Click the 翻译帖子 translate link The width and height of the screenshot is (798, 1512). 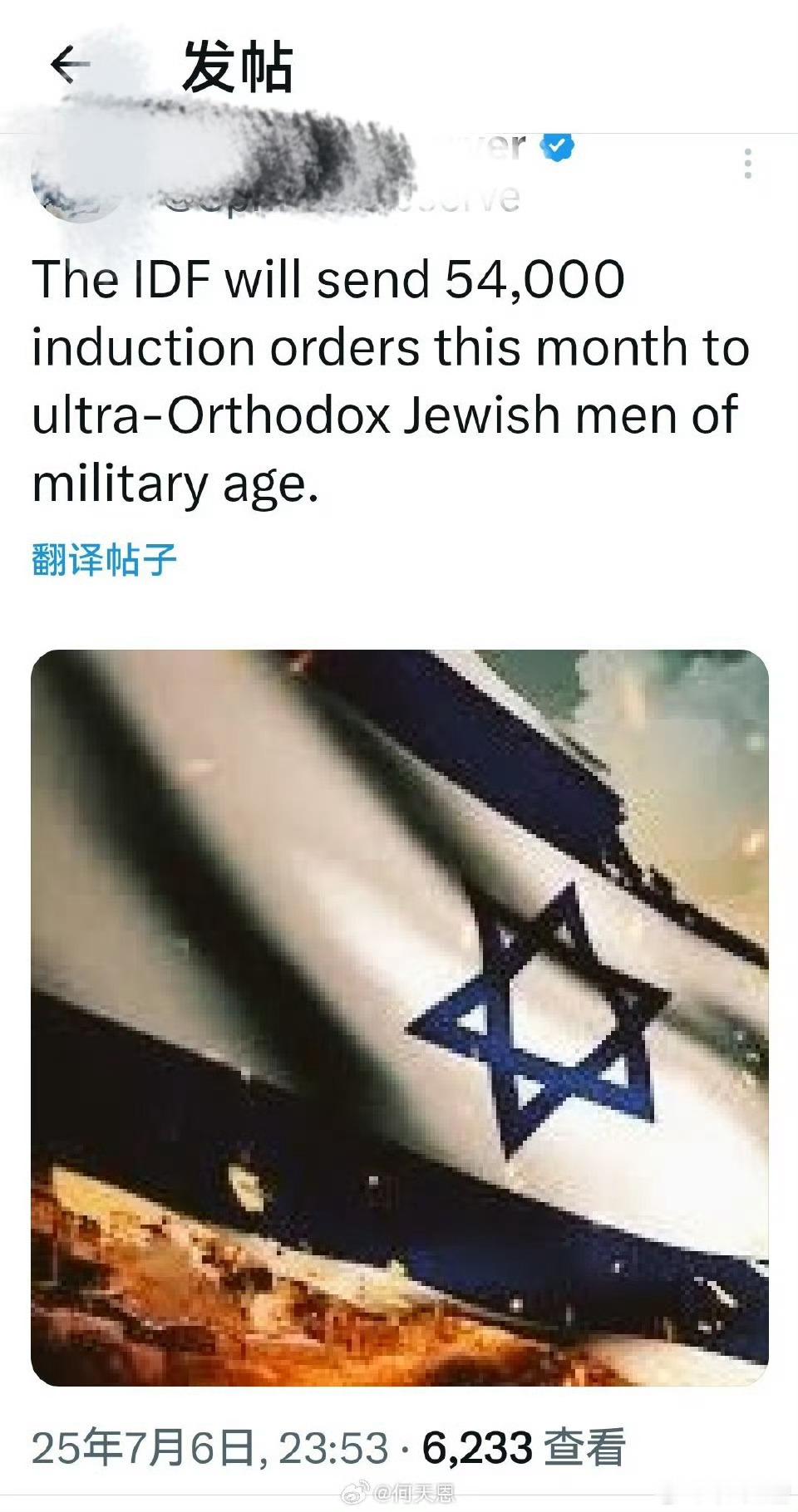pyautogui.click(x=104, y=559)
